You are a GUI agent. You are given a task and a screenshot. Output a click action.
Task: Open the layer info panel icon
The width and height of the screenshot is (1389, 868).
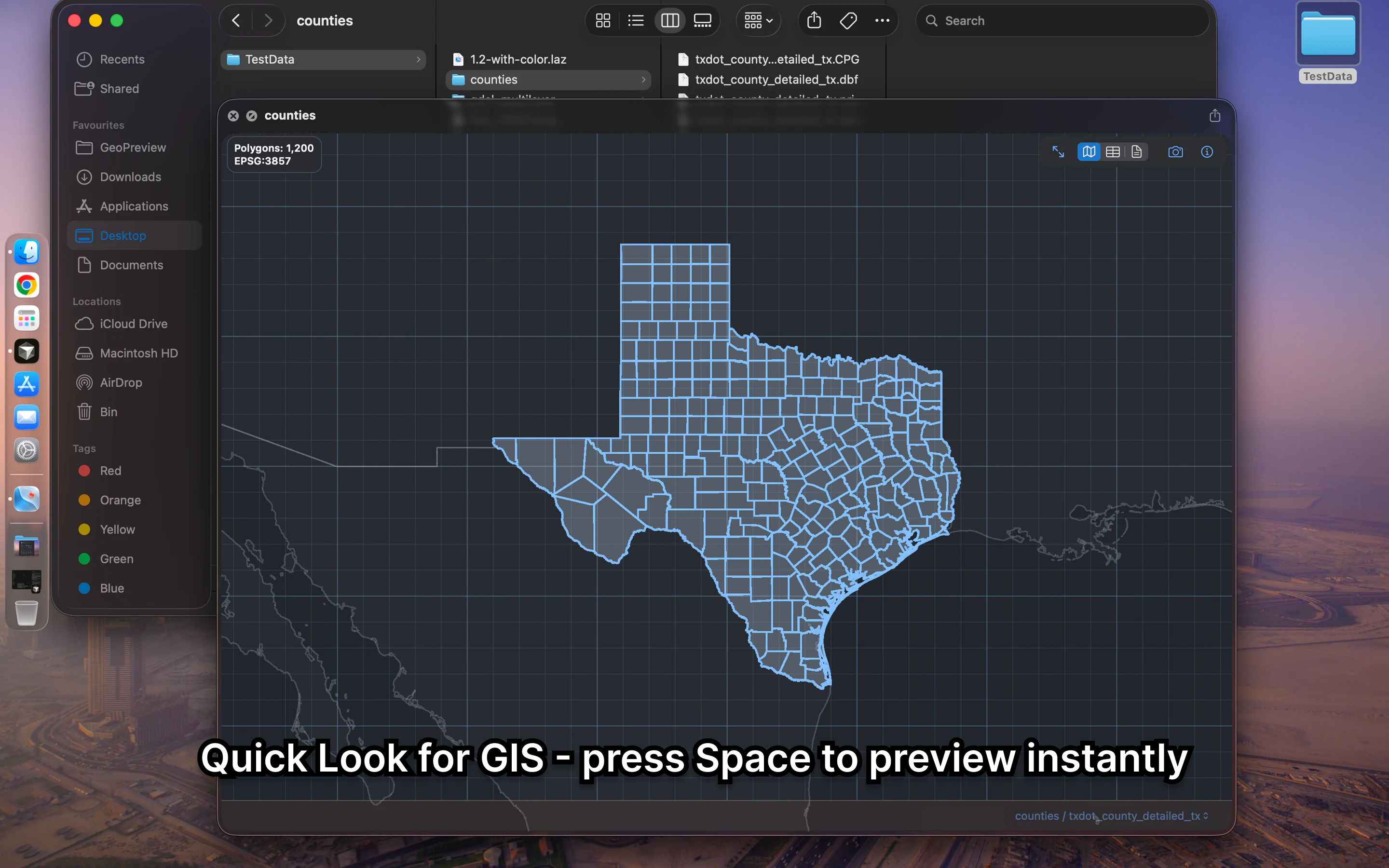1207,151
